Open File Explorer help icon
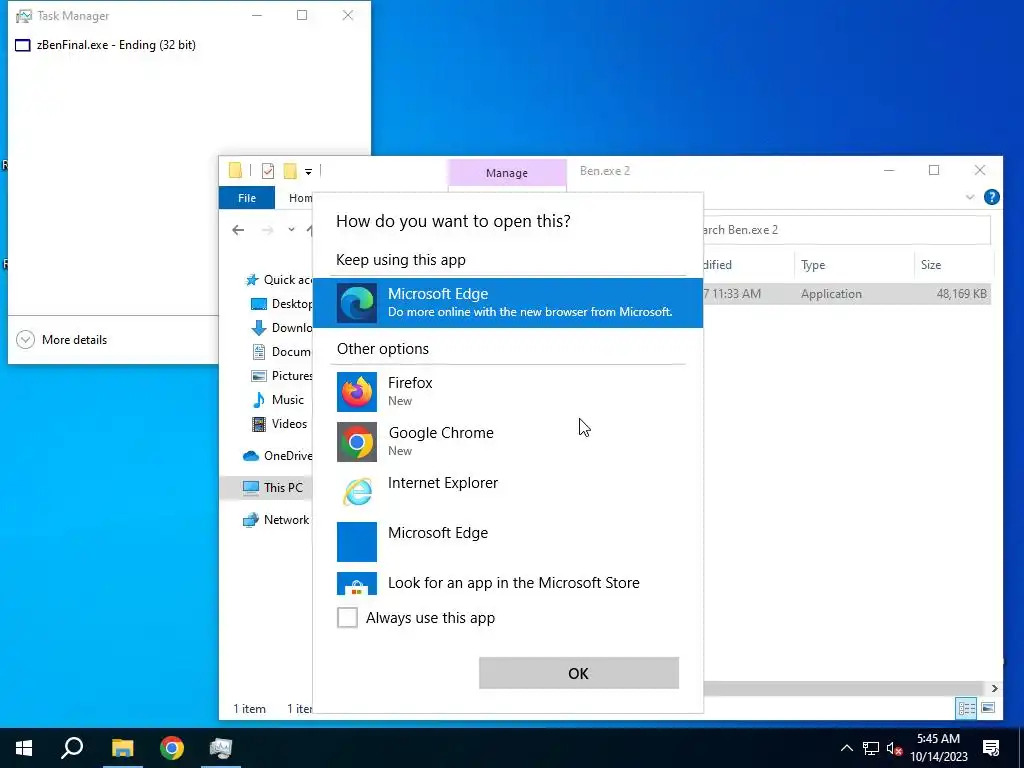 991,197
